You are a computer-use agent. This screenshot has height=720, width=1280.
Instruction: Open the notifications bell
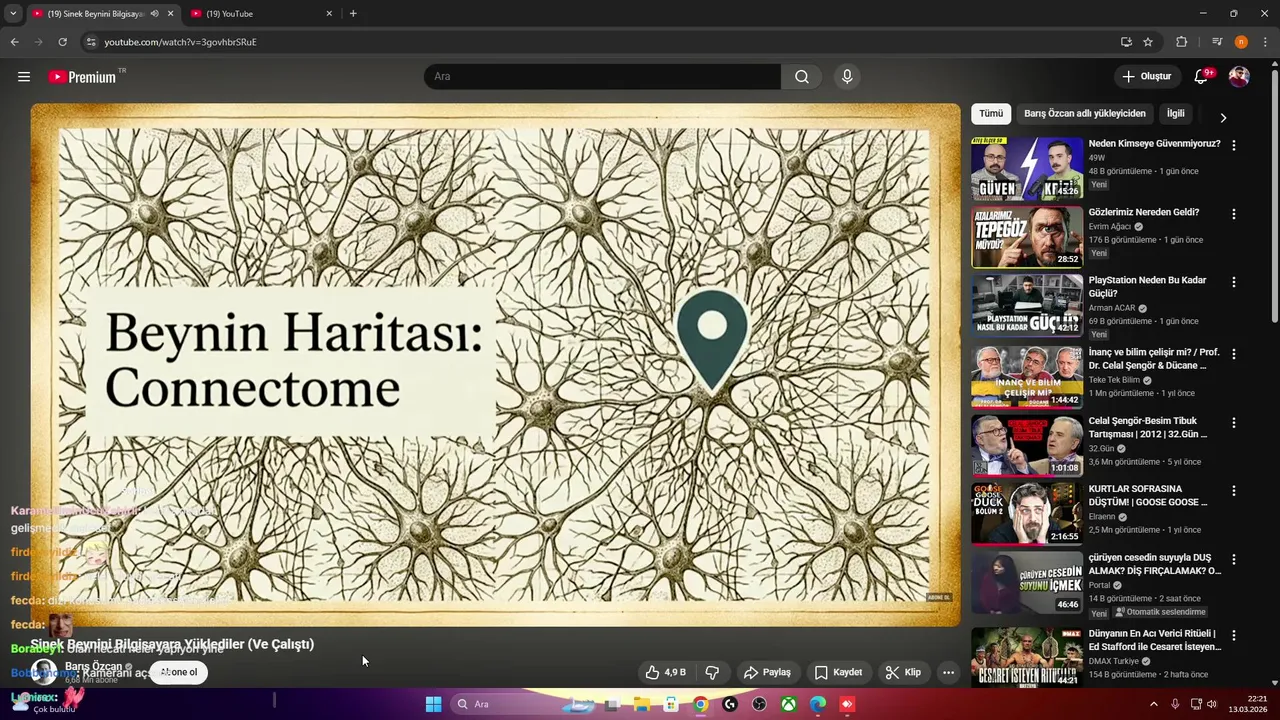click(1202, 77)
